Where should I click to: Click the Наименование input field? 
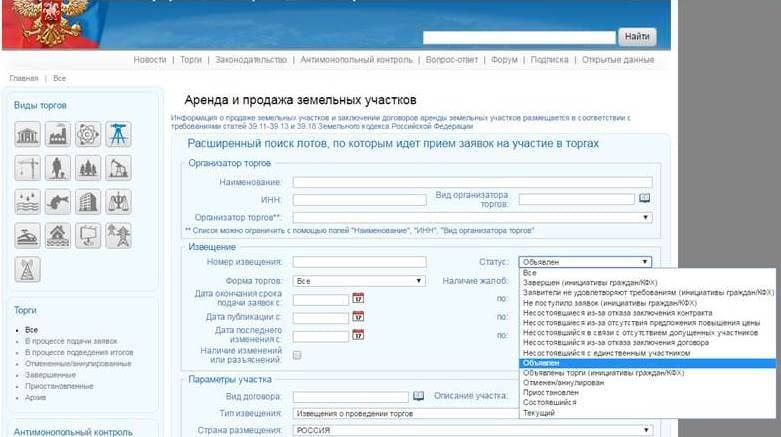coord(472,182)
